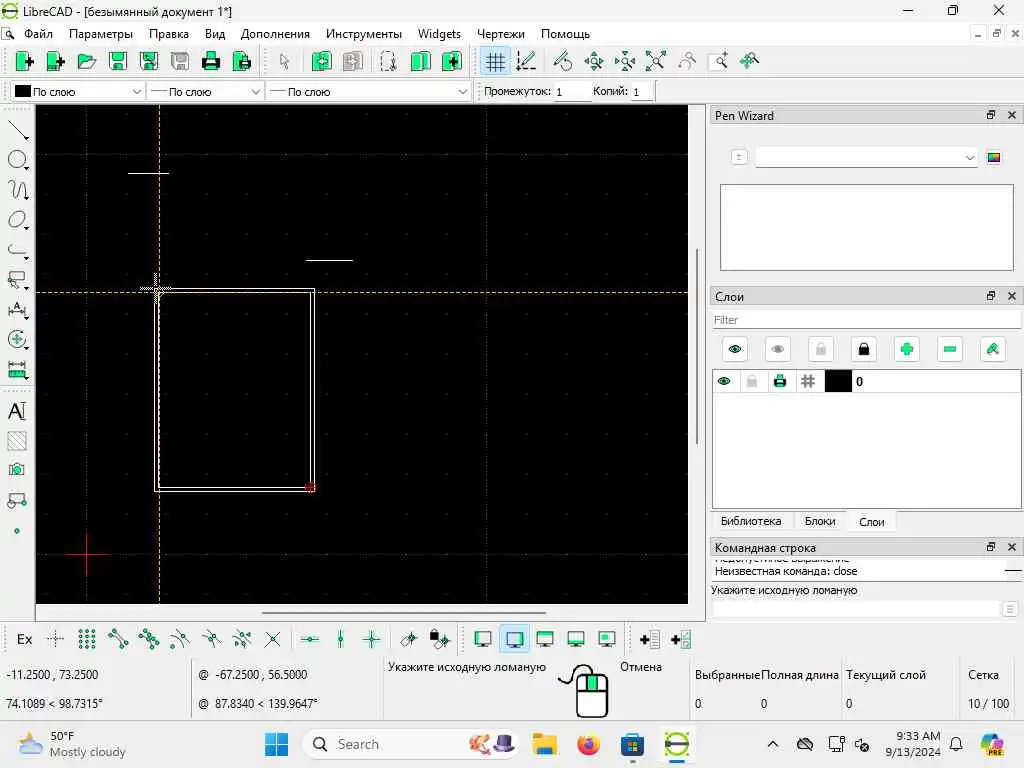Open the Правка menu
The height and width of the screenshot is (768, 1024).
(x=168, y=34)
